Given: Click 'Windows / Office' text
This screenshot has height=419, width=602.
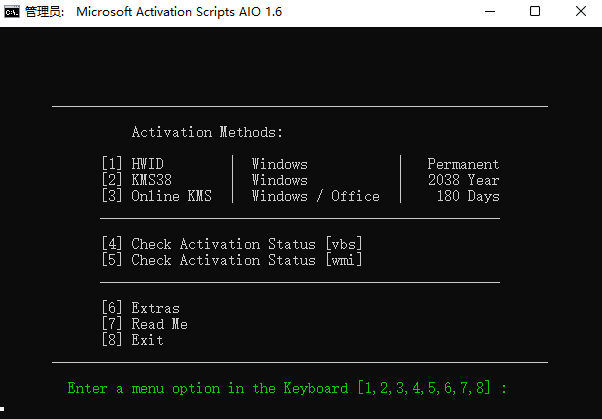Looking at the screenshot, I should tap(316, 196).
